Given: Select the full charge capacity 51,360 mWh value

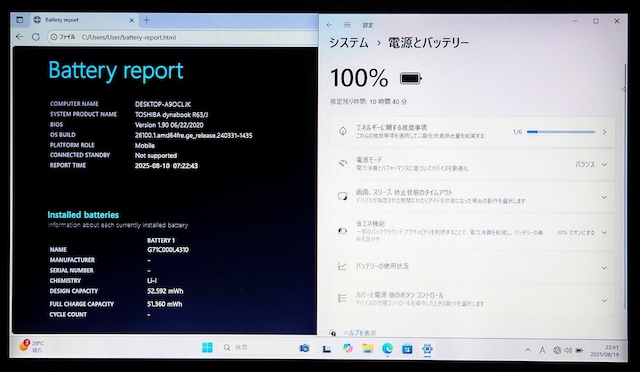Looking at the screenshot, I should [x=164, y=304].
